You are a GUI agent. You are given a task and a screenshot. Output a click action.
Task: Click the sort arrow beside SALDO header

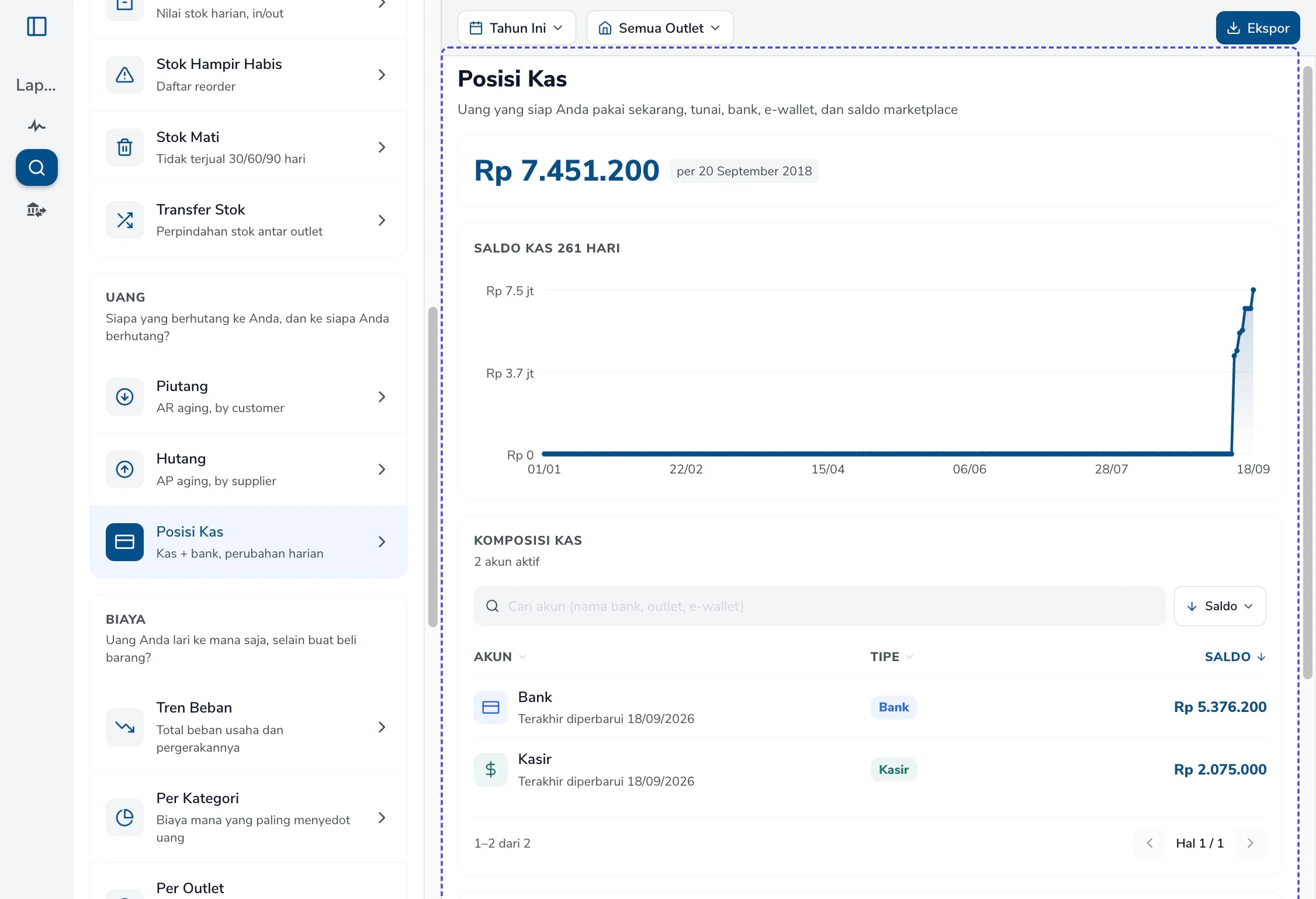(x=1261, y=657)
